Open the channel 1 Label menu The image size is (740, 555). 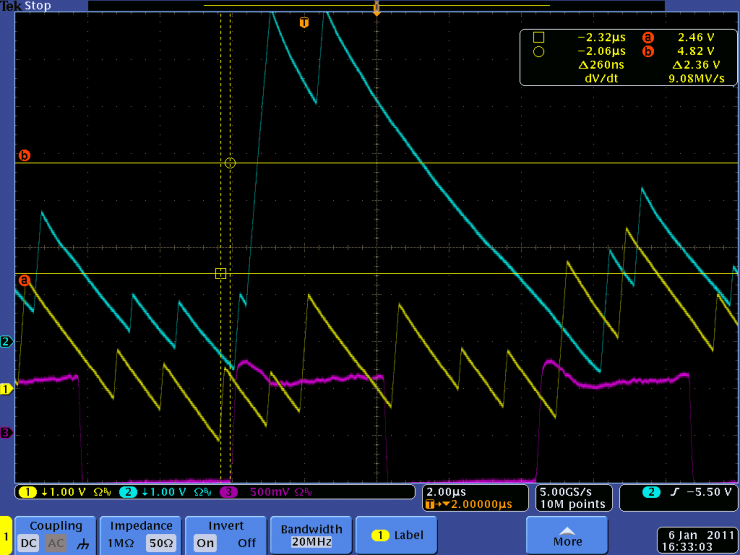(396, 535)
